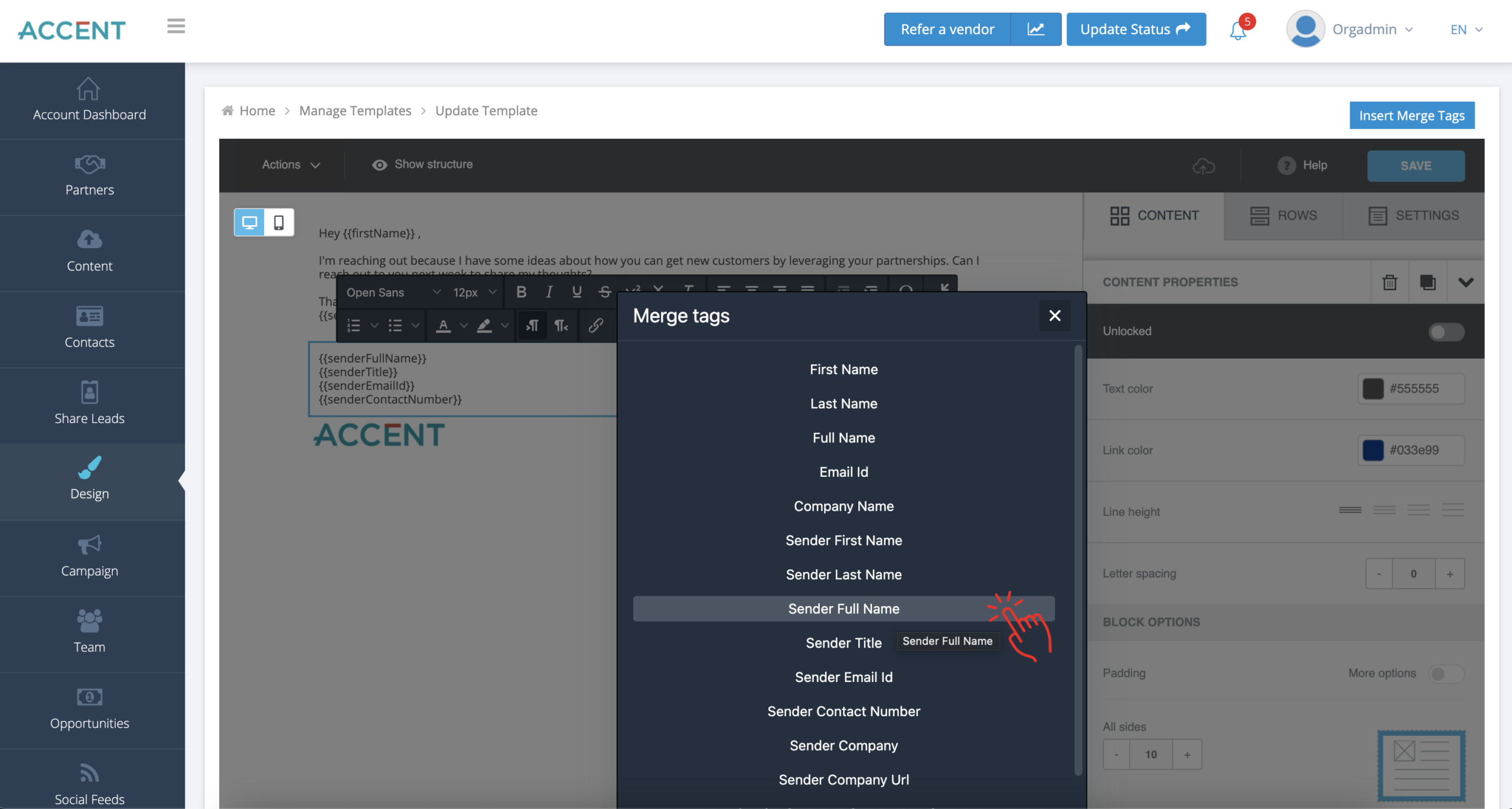Click the Refer a vendor button
Image resolution: width=1512 pixels, height=809 pixels.
(x=947, y=29)
